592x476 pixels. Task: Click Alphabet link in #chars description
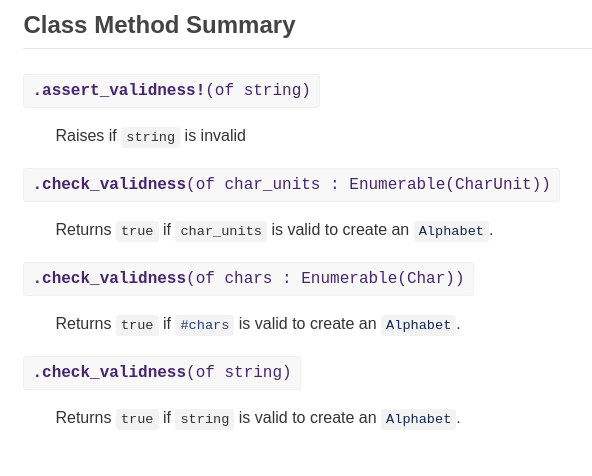pyautogui.click(x=418, y=325)
